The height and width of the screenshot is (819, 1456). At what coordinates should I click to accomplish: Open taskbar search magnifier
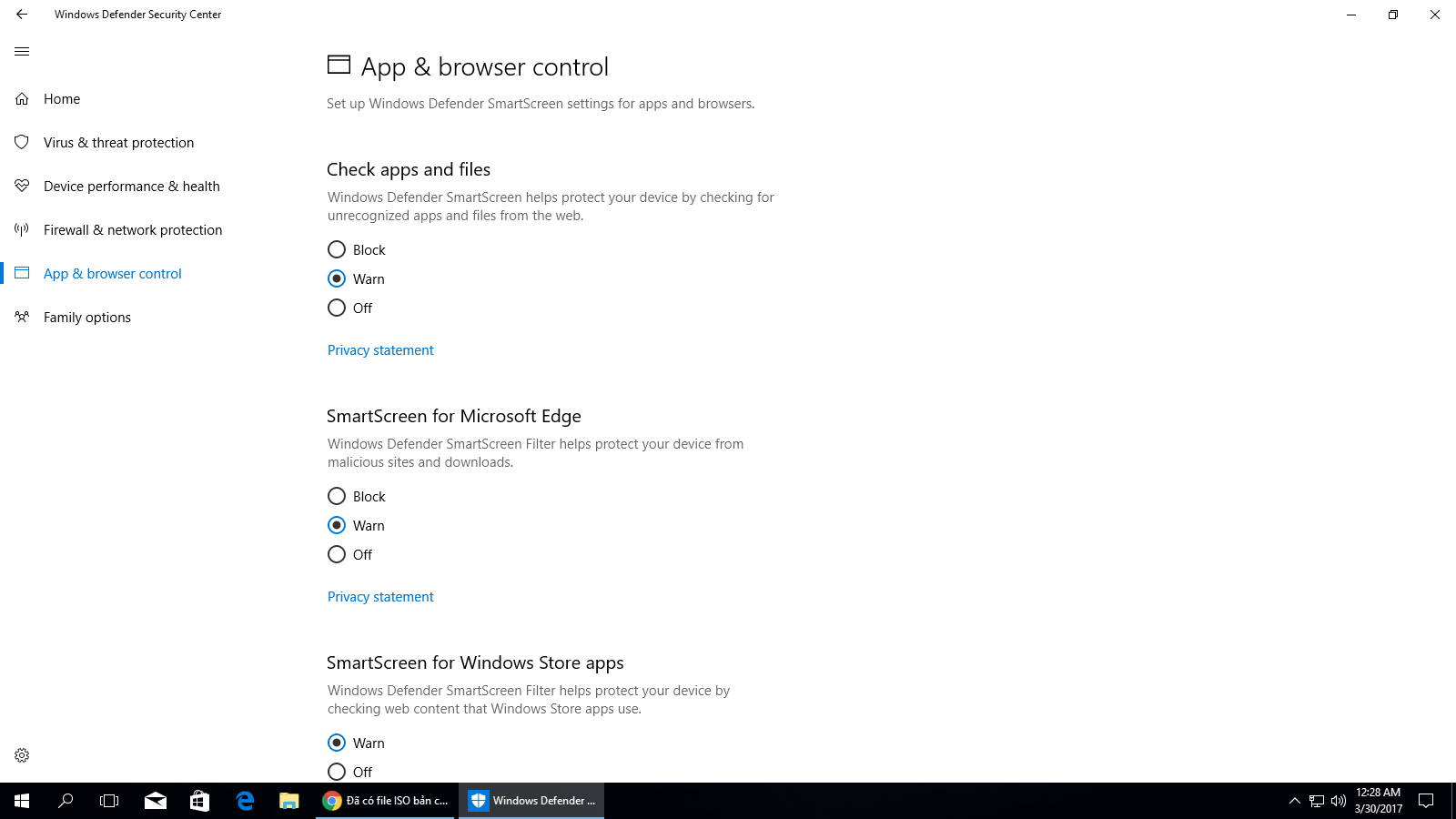(66, 801)
